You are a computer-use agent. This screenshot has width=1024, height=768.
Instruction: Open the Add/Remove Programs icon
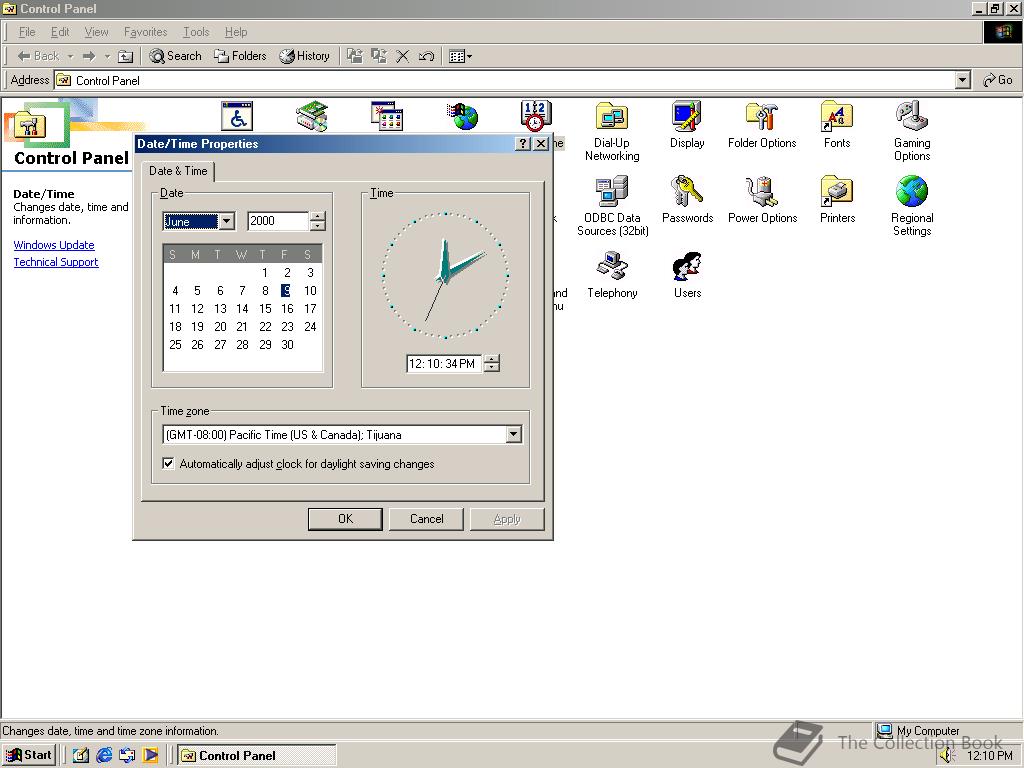[387, 116]
